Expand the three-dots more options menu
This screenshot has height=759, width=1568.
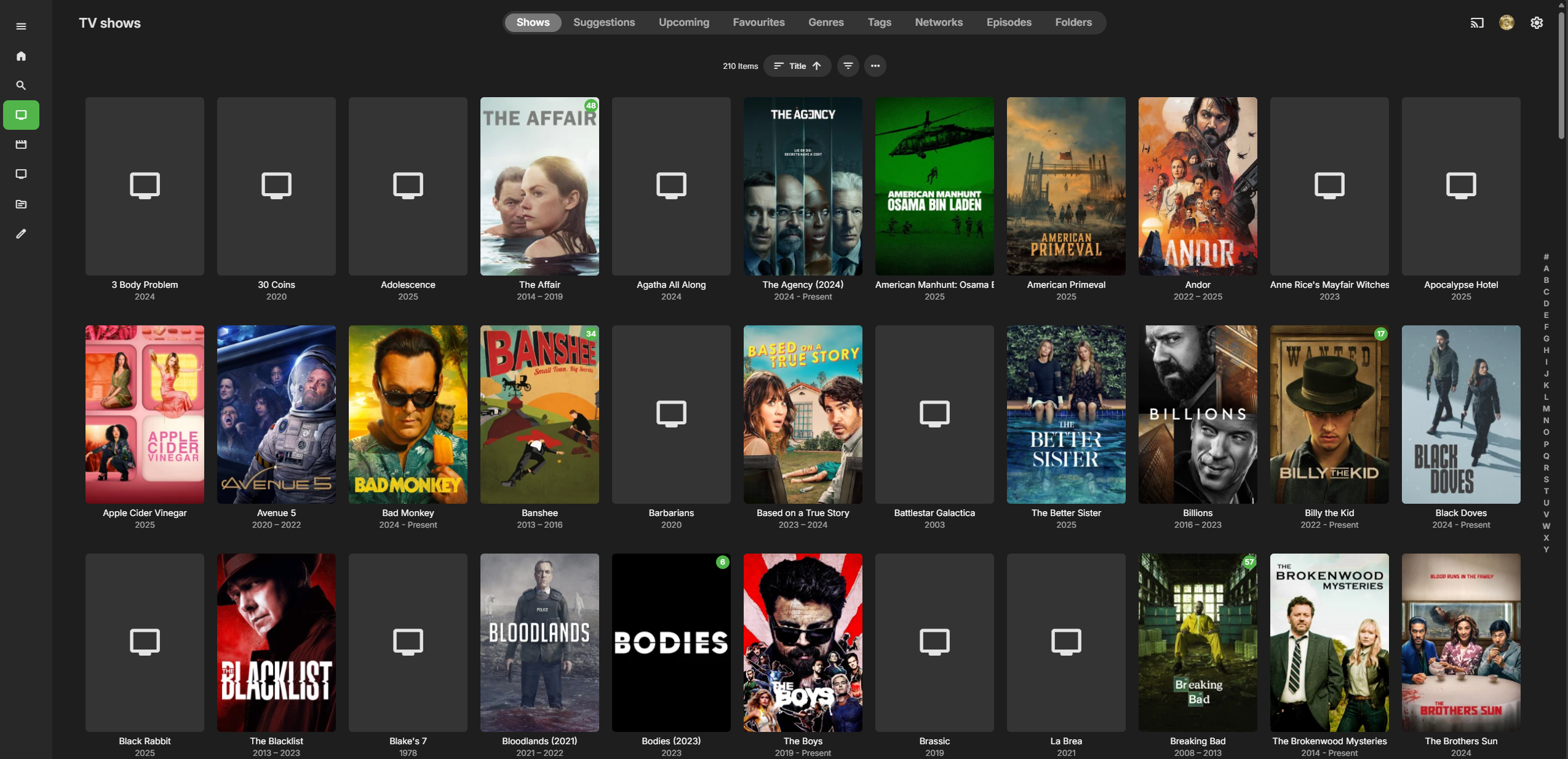pos(875,66)
